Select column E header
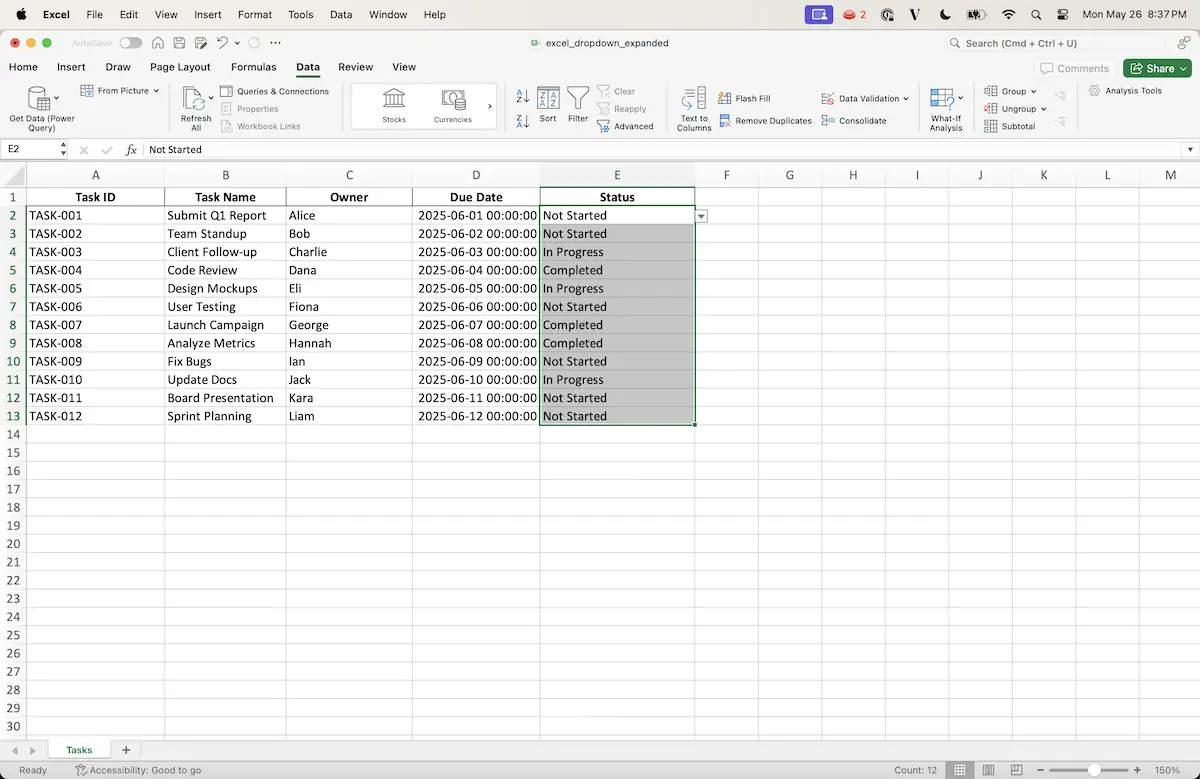This screenshot has width=1200, height=779. pos(617,175)
